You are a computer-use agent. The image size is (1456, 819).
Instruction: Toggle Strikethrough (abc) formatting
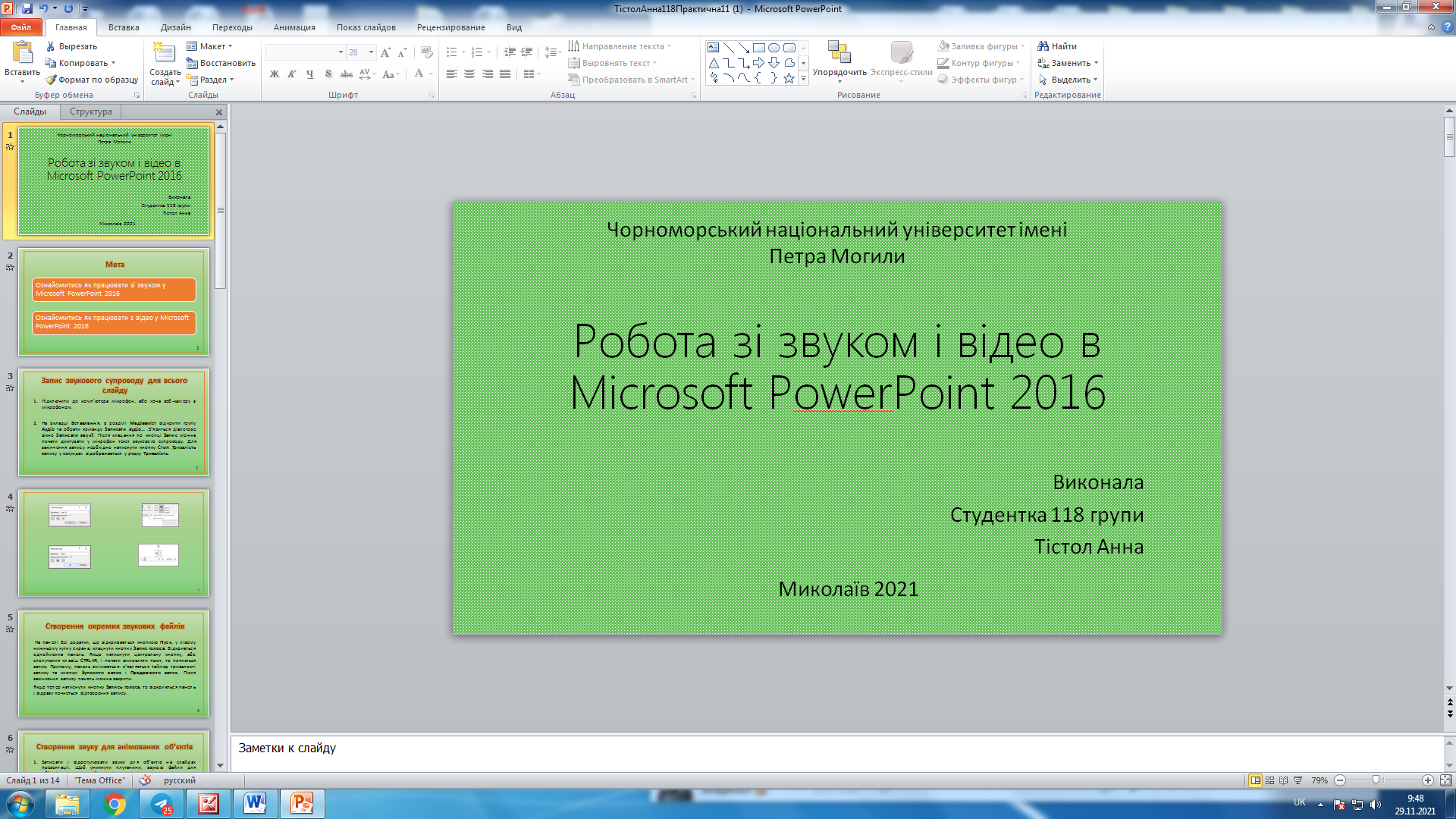pos(347,74)
